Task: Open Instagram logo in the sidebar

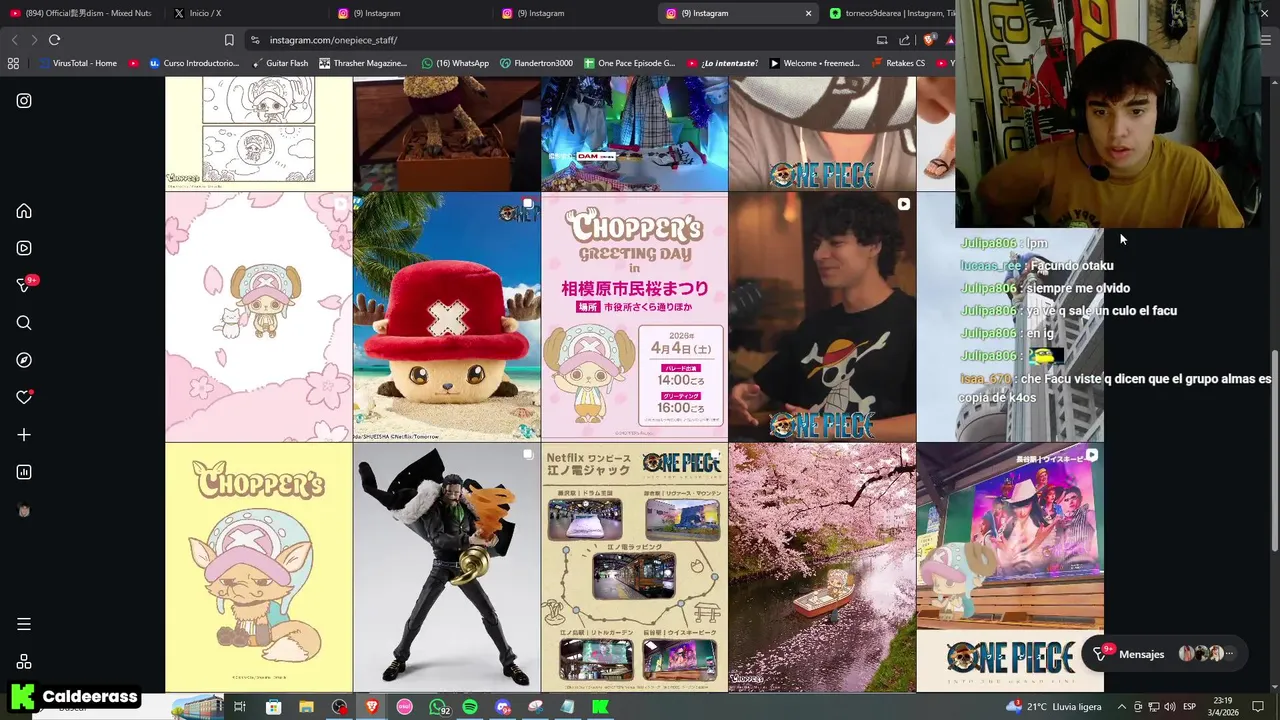Action: (24, 101)
